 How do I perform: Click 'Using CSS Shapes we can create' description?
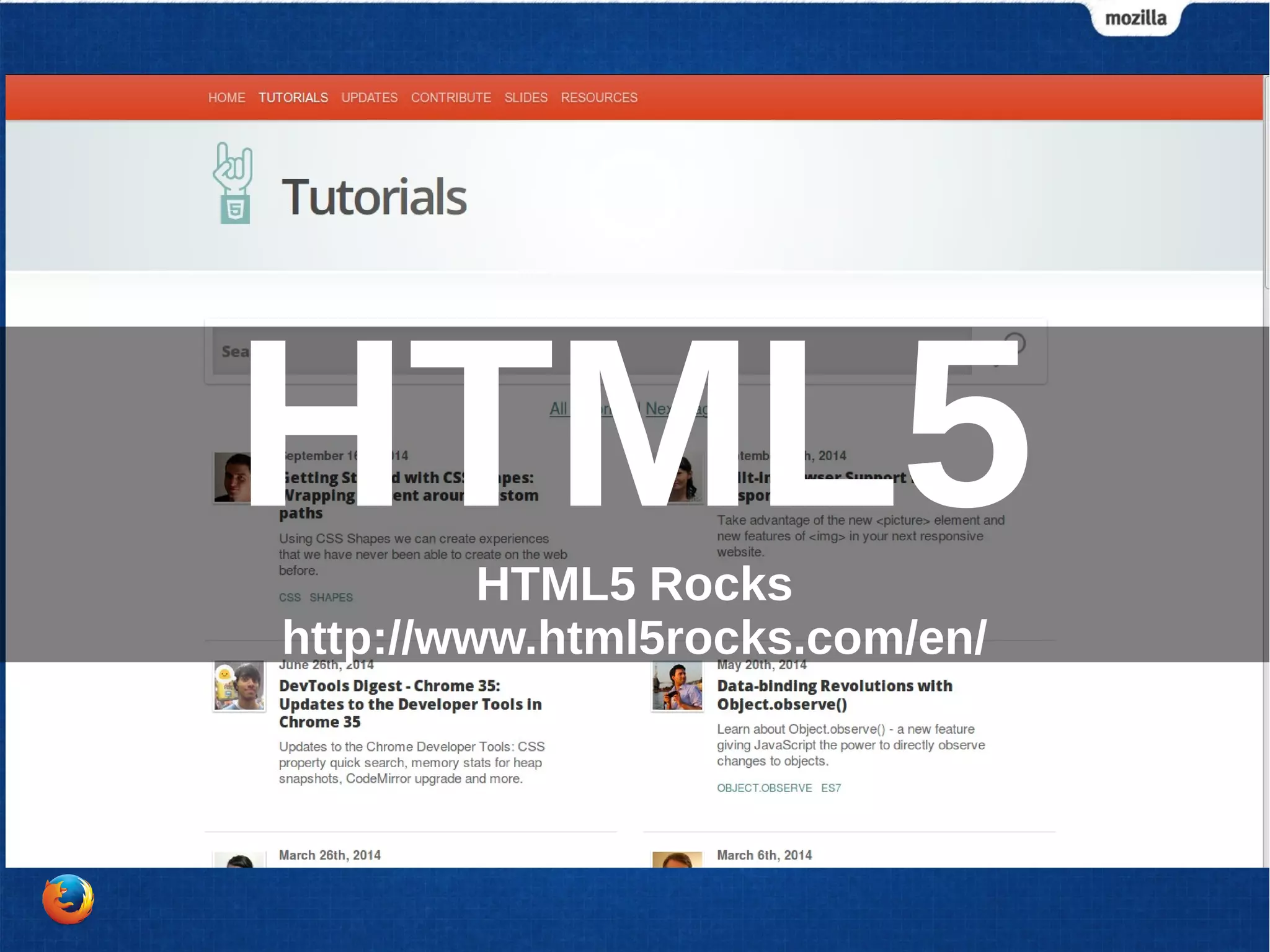pos(423,554)
